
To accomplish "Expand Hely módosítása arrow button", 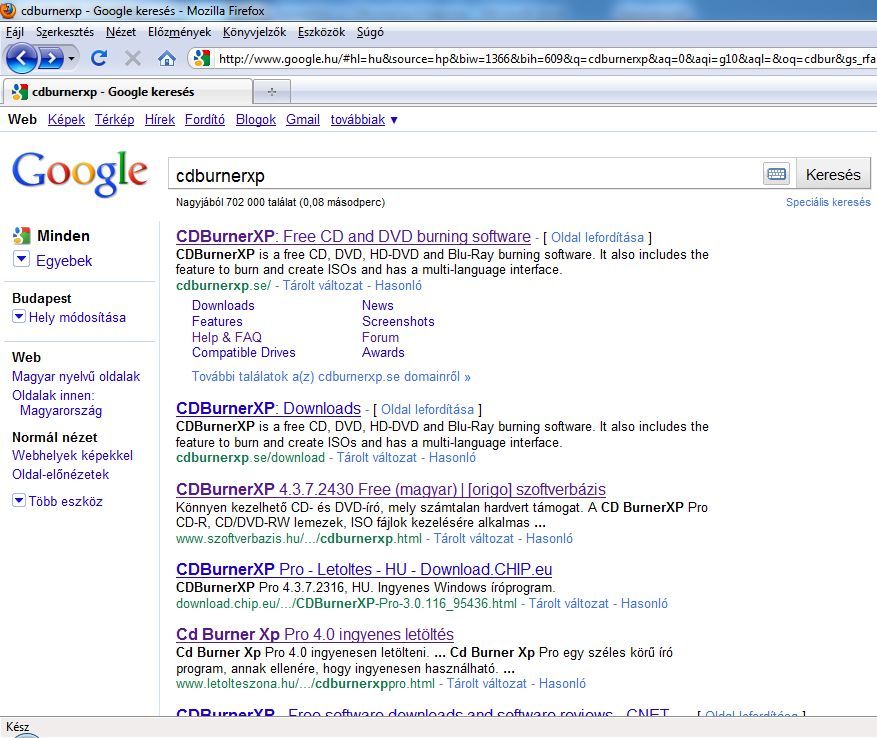I will (19, 317).
